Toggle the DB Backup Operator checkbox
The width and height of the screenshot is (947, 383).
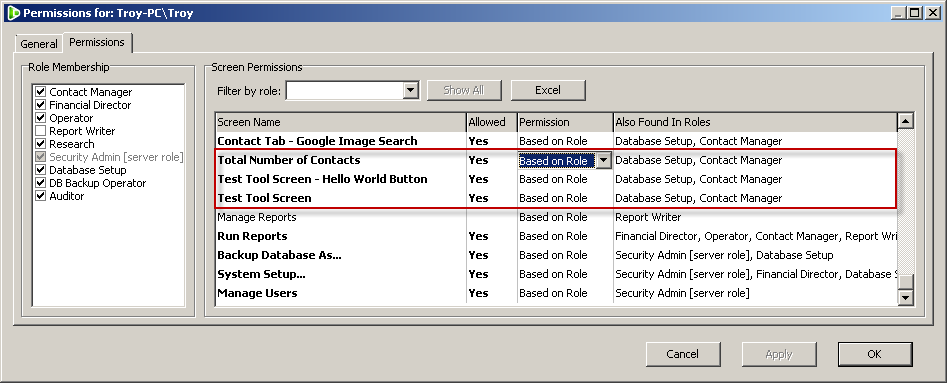coord(40,183)
